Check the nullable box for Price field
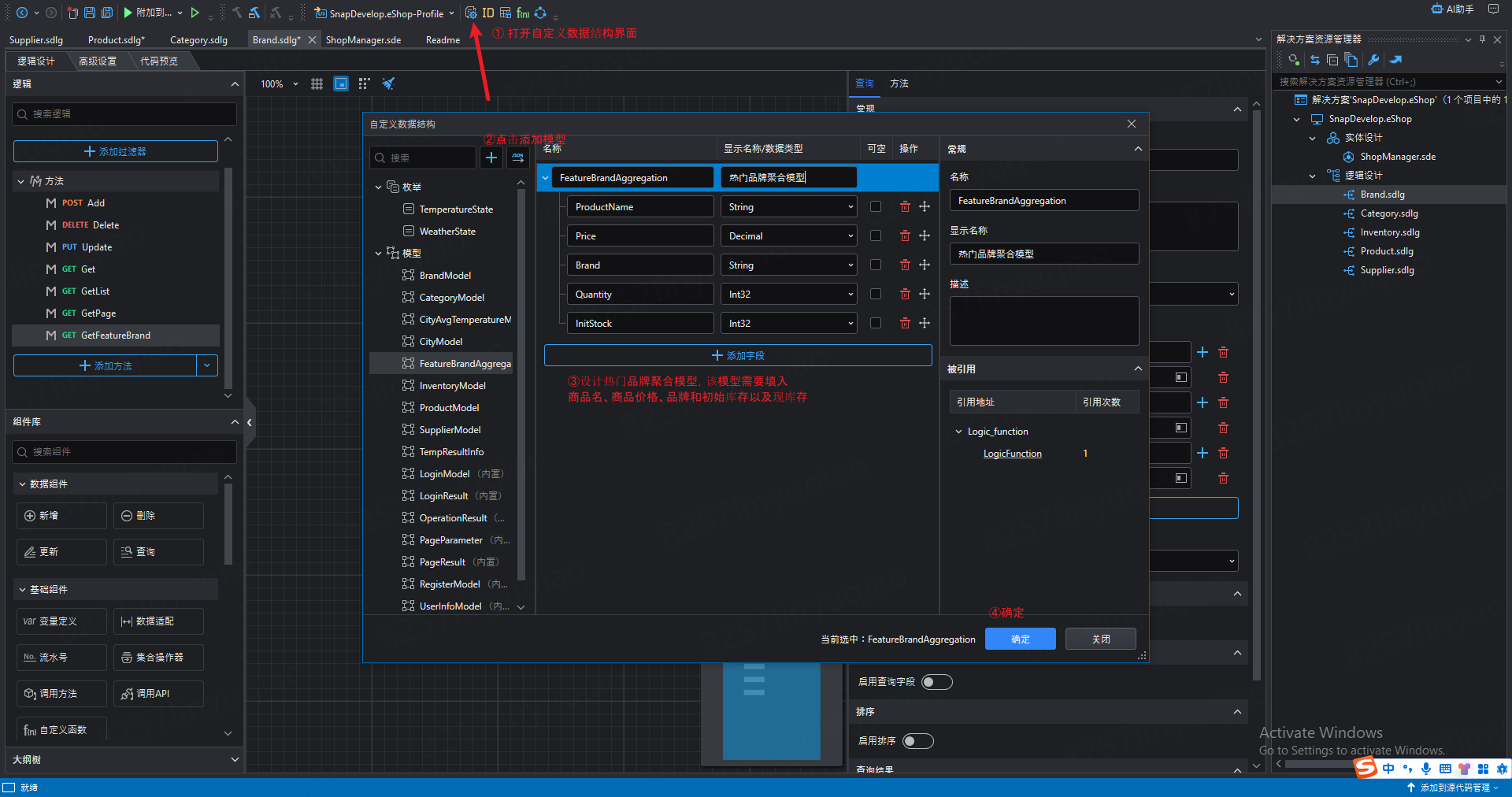Screen dimensions: 1512x797 875,236
